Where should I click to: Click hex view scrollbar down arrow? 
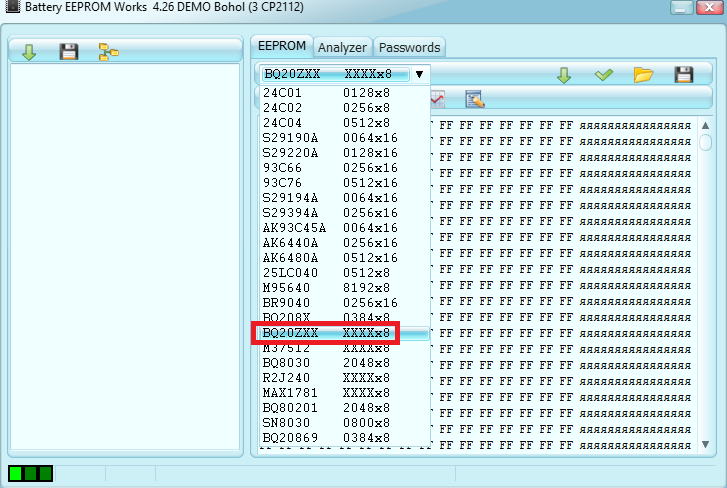(705, 444)
